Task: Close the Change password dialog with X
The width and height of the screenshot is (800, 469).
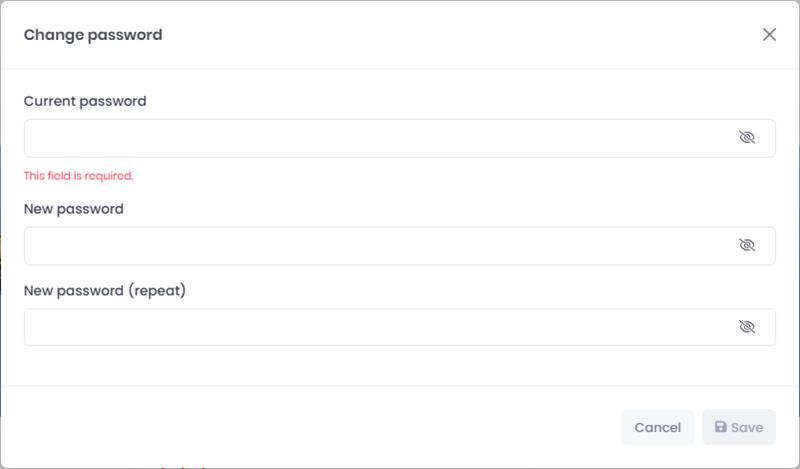Action: point(769,34)
